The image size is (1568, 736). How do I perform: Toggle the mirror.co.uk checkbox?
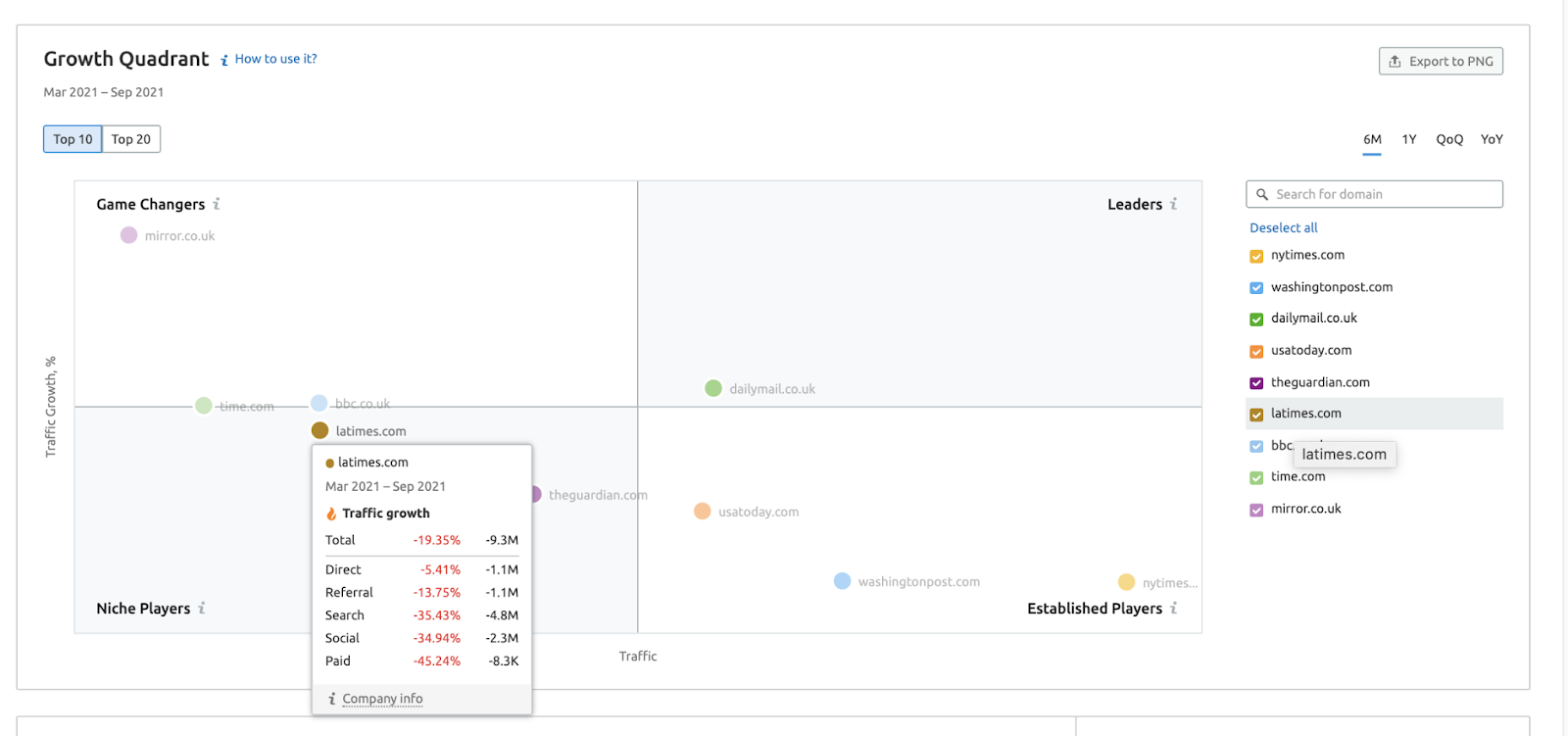pos(1256,510)
